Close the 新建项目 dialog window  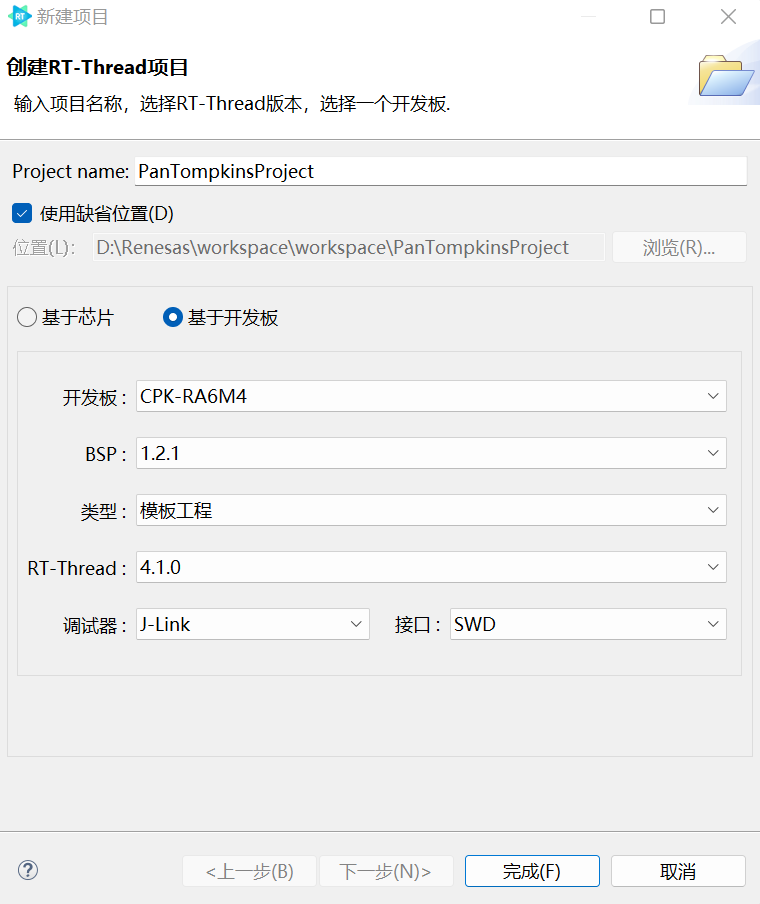(728, 16)
